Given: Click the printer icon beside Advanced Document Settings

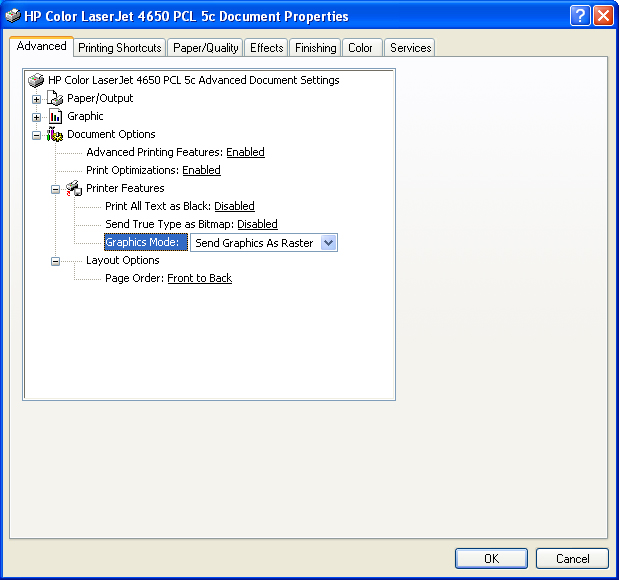Looking at the screenshot, I should pos(36,80).
